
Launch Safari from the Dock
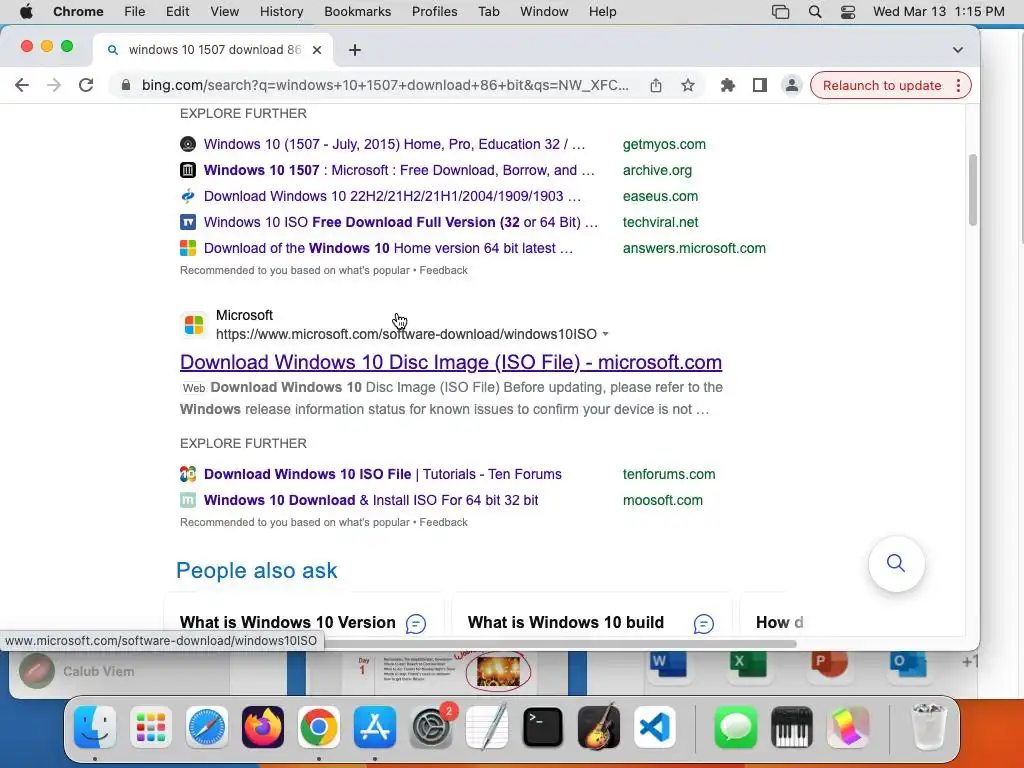[x=207, y=727]
